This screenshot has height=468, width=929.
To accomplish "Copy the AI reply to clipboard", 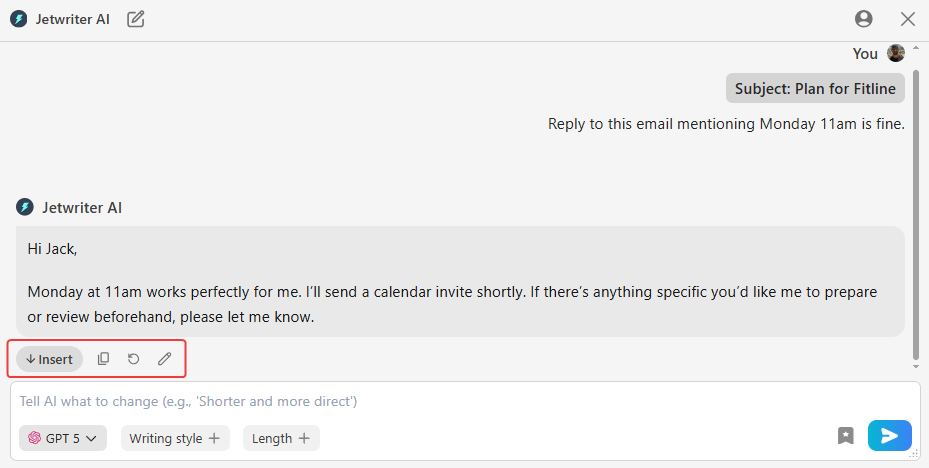I will (103, 359).
